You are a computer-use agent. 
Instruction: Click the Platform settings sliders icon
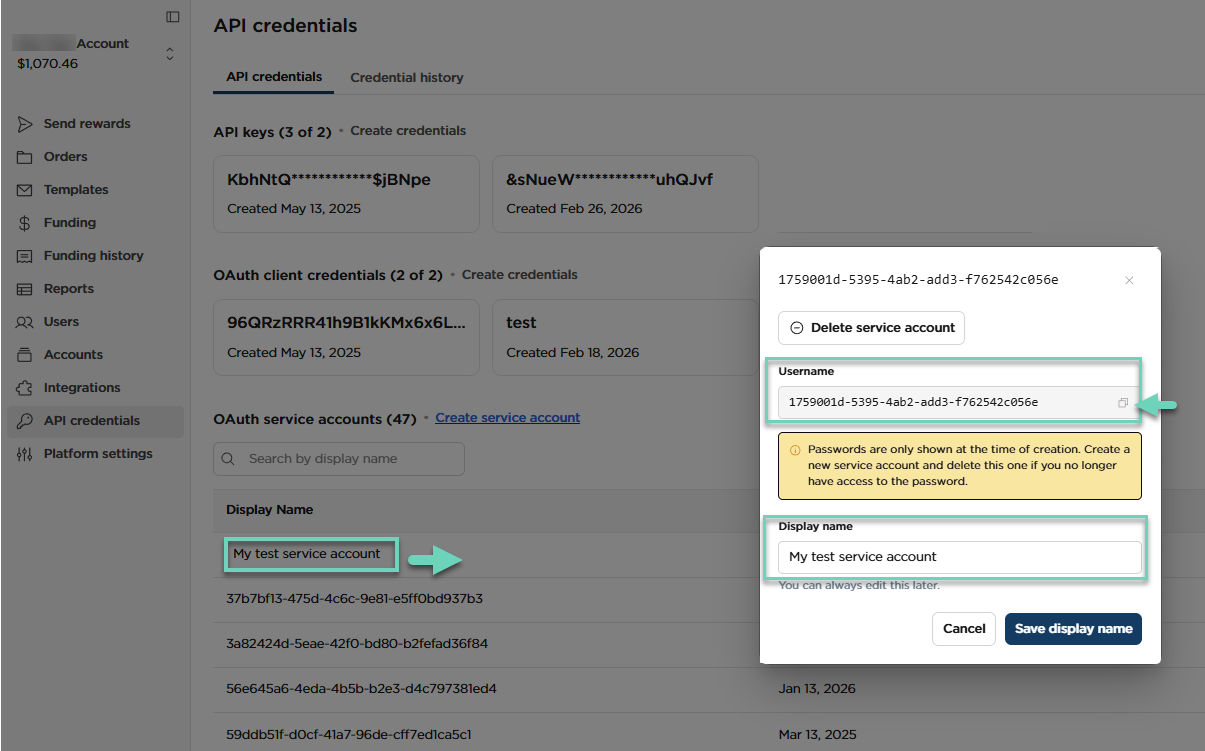point(25,454)
